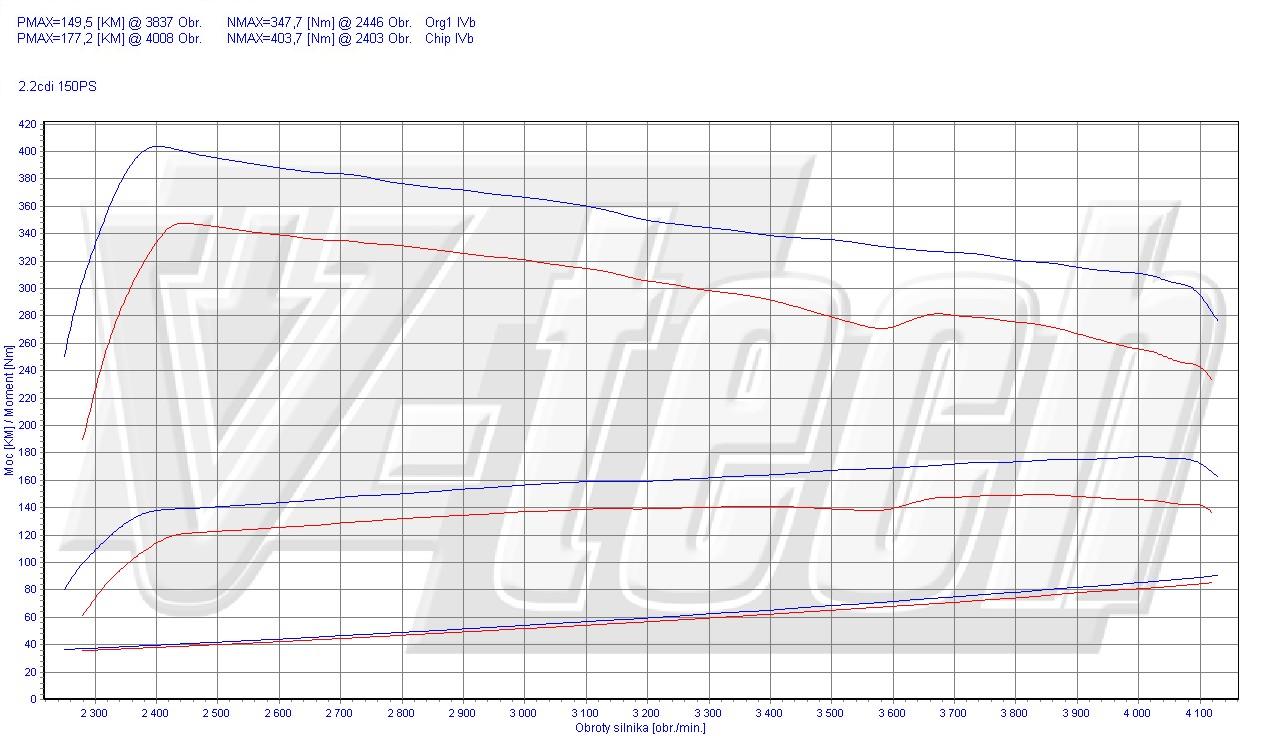This screenshot has width=1264, height=751.
Task: Click the 4 100 tick on the rpm axis
Action: click(x=1198, y=713)
